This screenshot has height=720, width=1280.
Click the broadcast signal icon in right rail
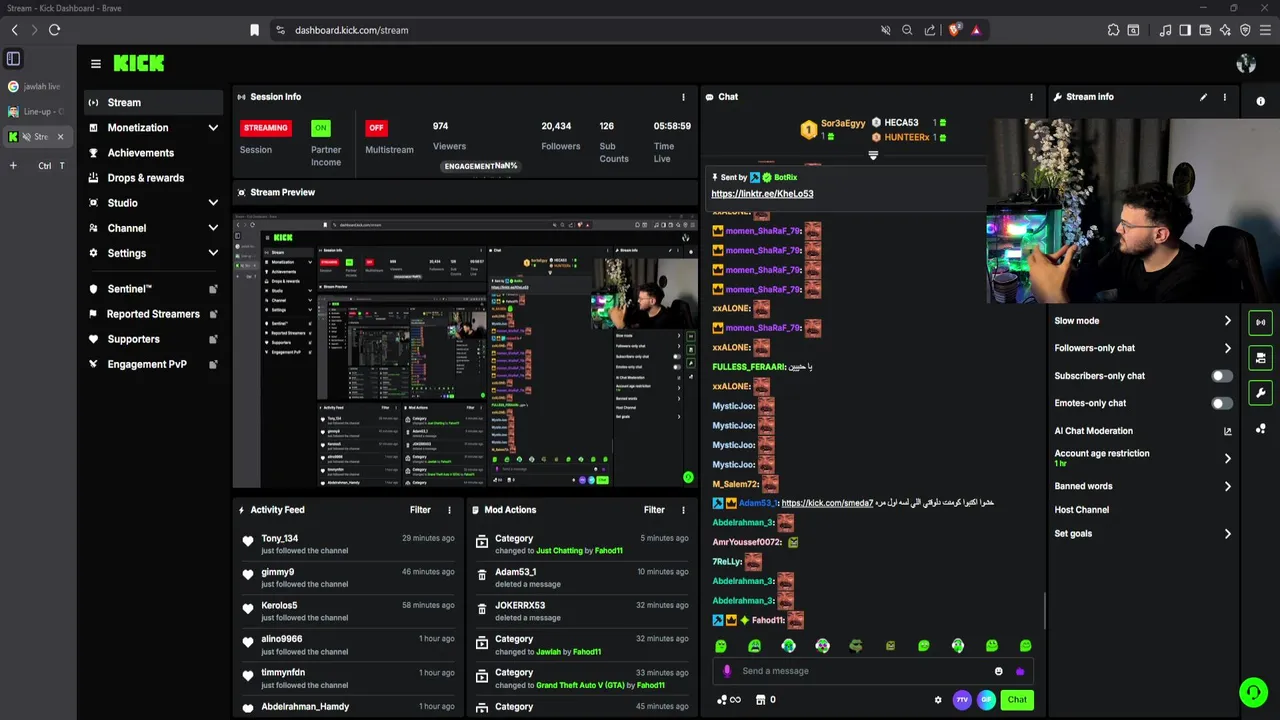[x=1260, y=322]
